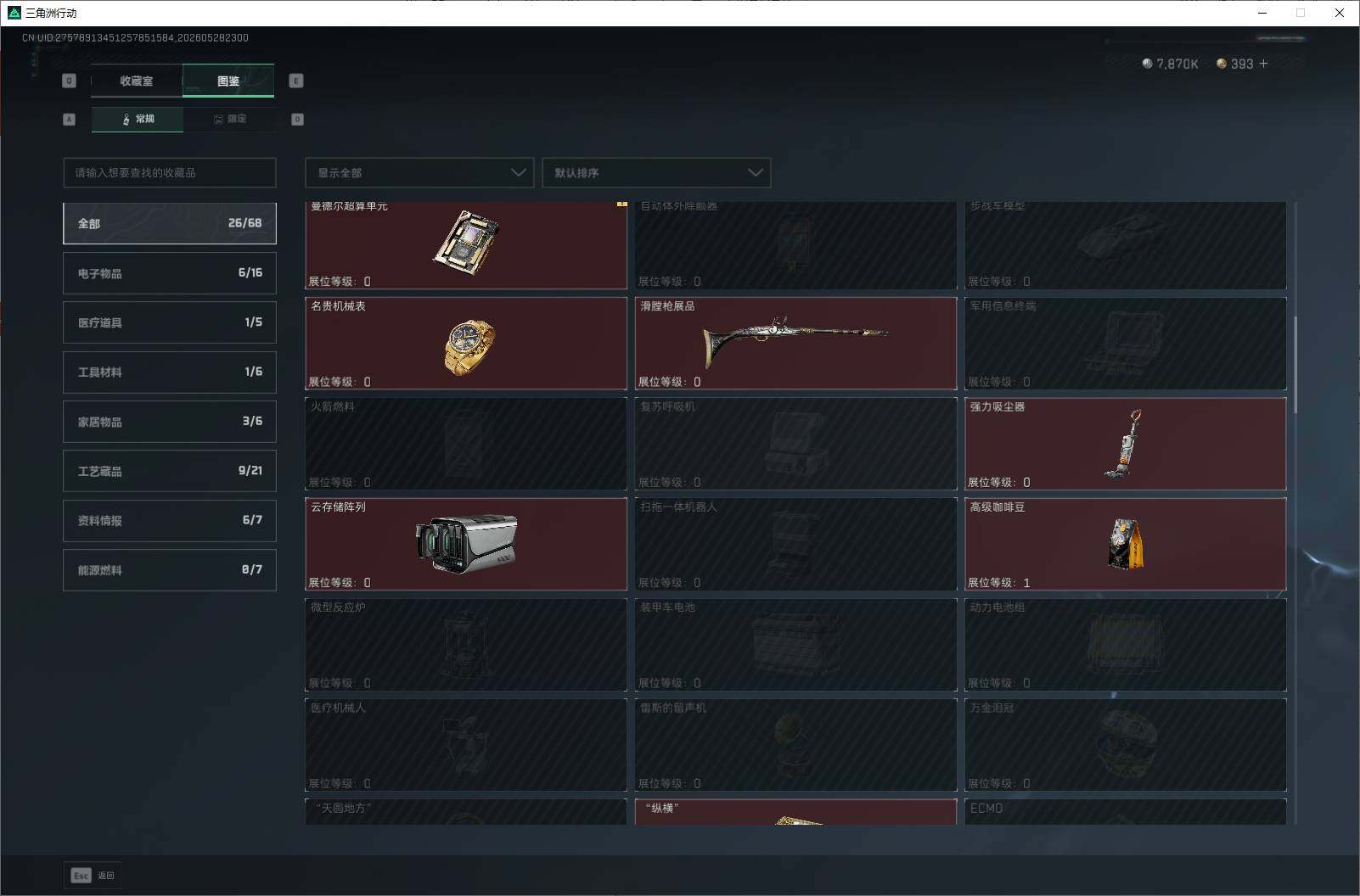Screen dimensions: 1360x896
Task: Open the locked 万金泪冠 card
Action: point(1126,745)
